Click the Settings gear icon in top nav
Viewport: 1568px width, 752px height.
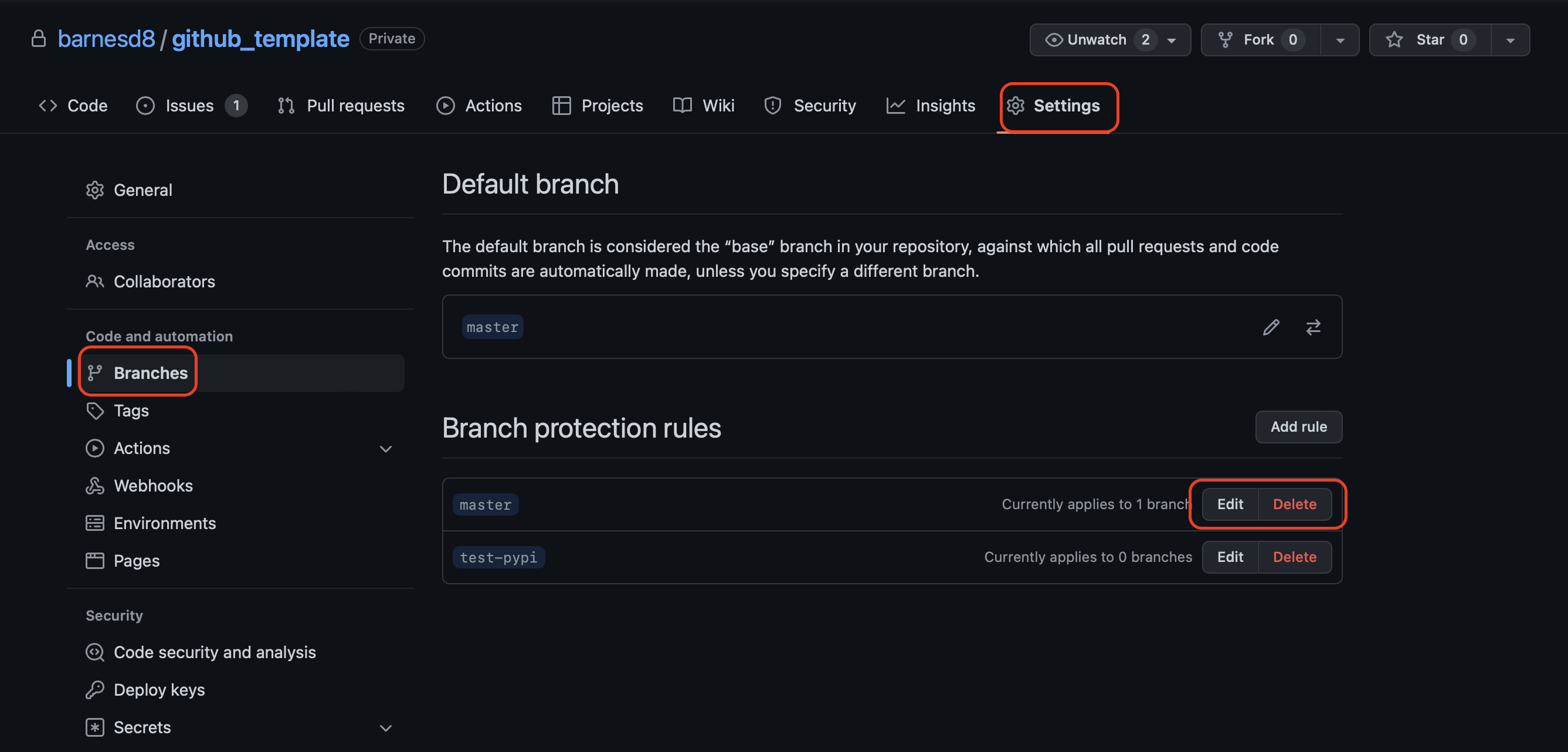tap(1015, 106)
